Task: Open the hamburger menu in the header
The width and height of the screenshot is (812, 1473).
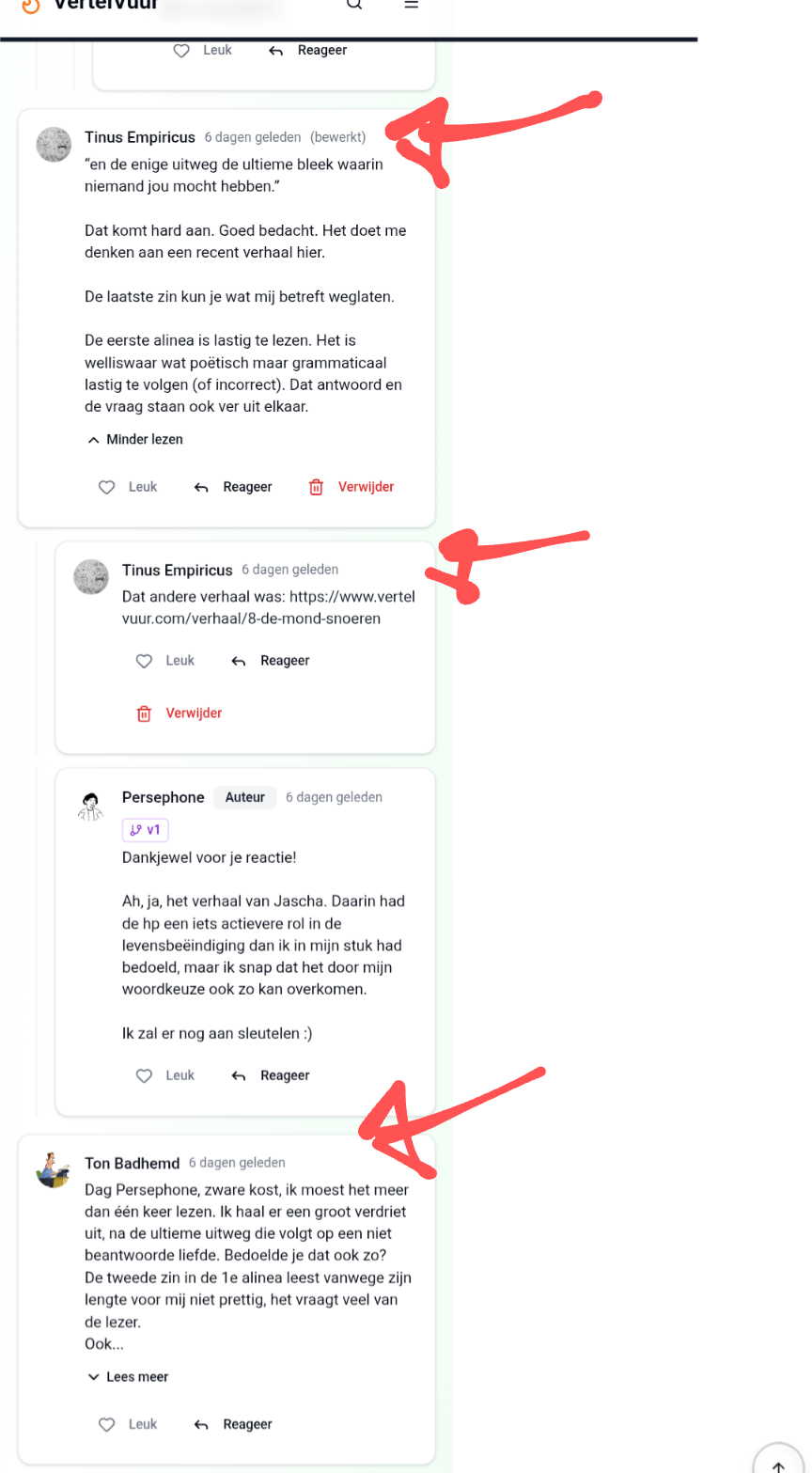Action: point(411,5)
